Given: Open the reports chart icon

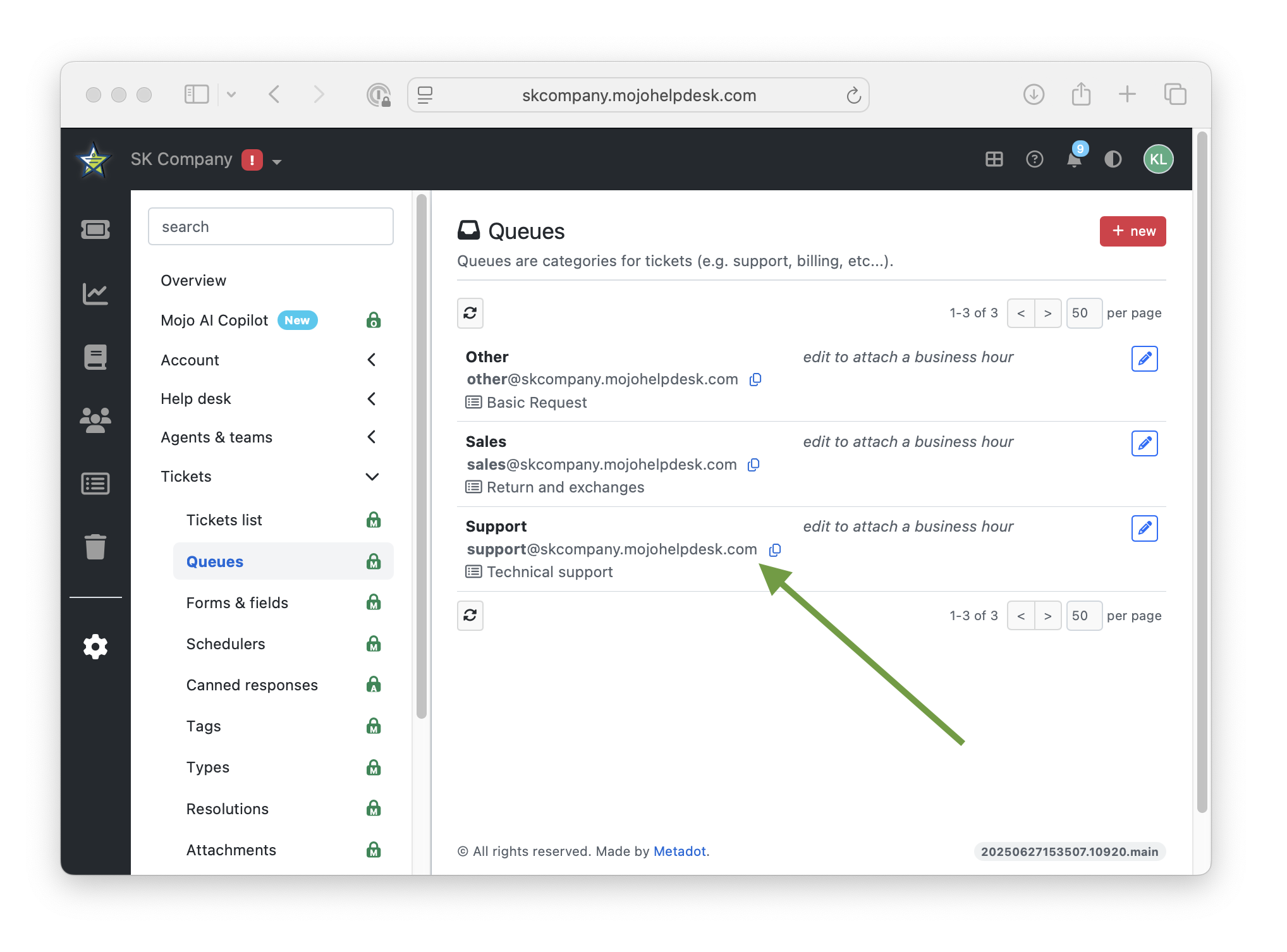Looking at the screenshot, I should click(95, 293).
